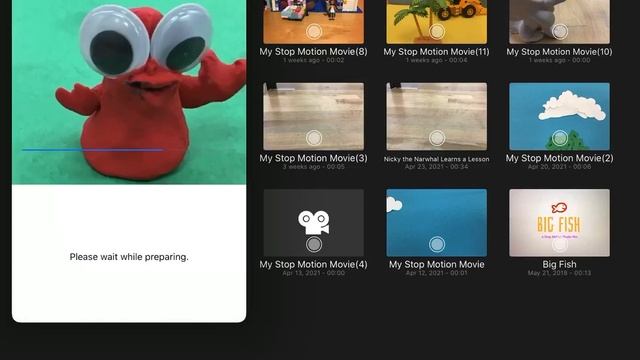The height and width of the screenshot is (360, 640).
Task: Click the "Please wait while preparing." message
Action: pos(129,257)
